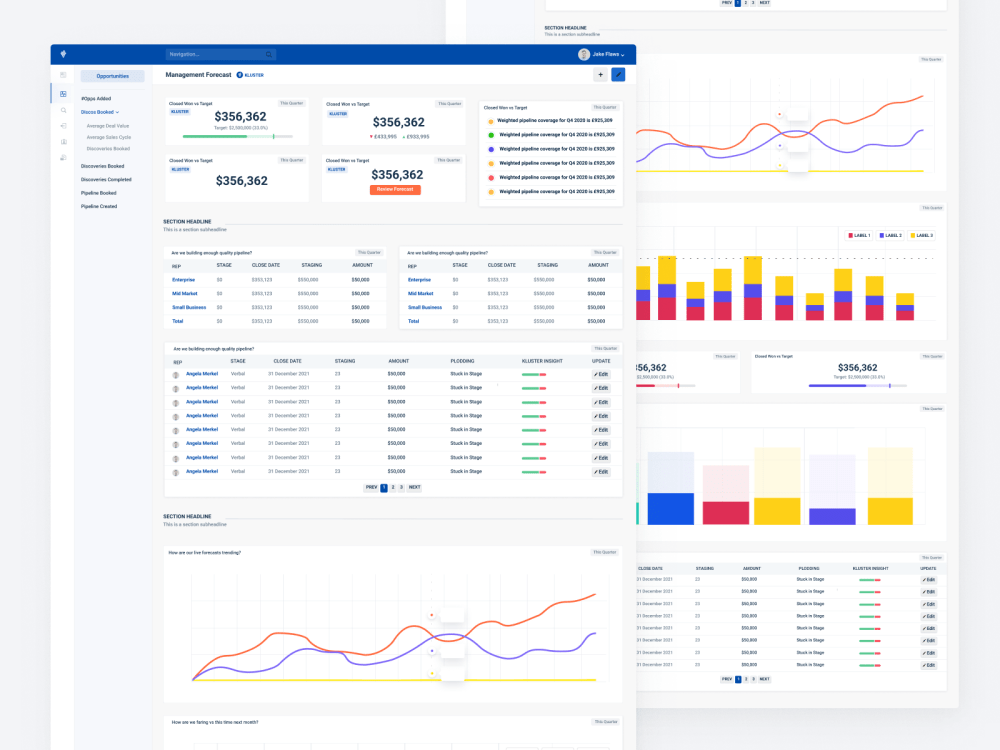Viewport: 1000px width, 750px height.
Task: Click NEXT in the background window's bottom pagination
Action: [765, 679]
